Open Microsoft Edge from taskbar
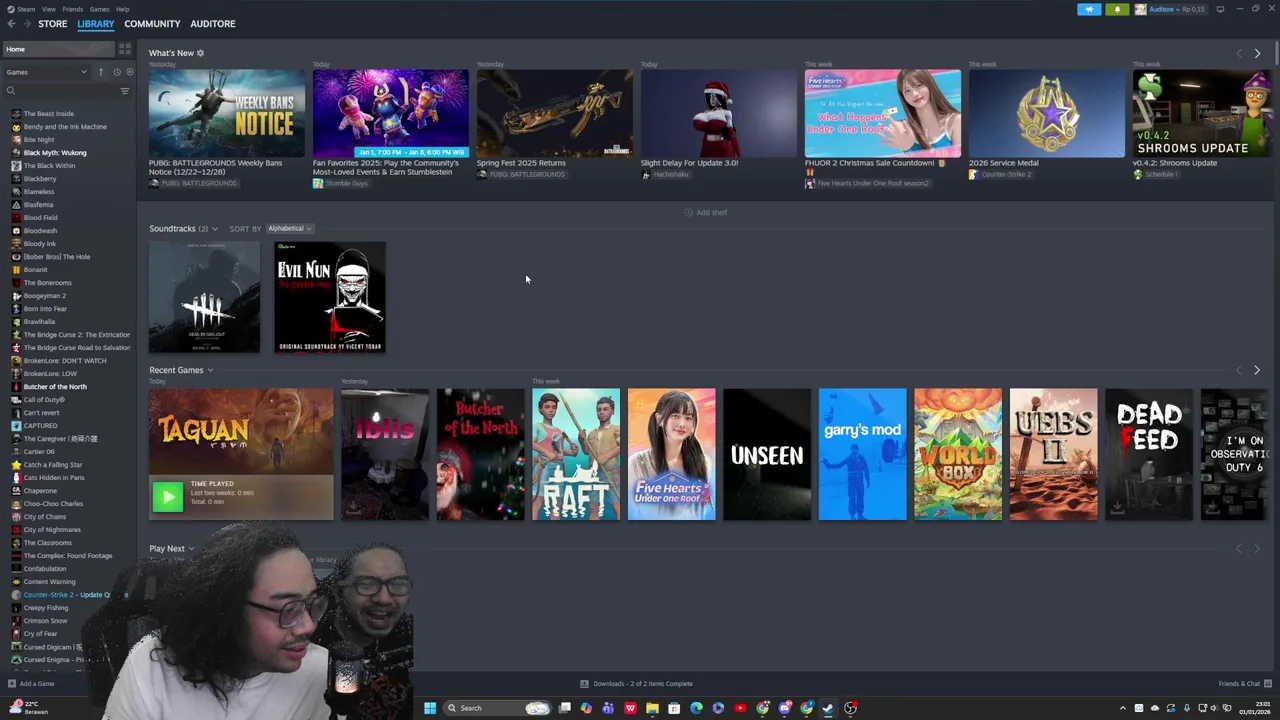The image size is (1280, 720). pyautogui.click(x=696, y=708)
